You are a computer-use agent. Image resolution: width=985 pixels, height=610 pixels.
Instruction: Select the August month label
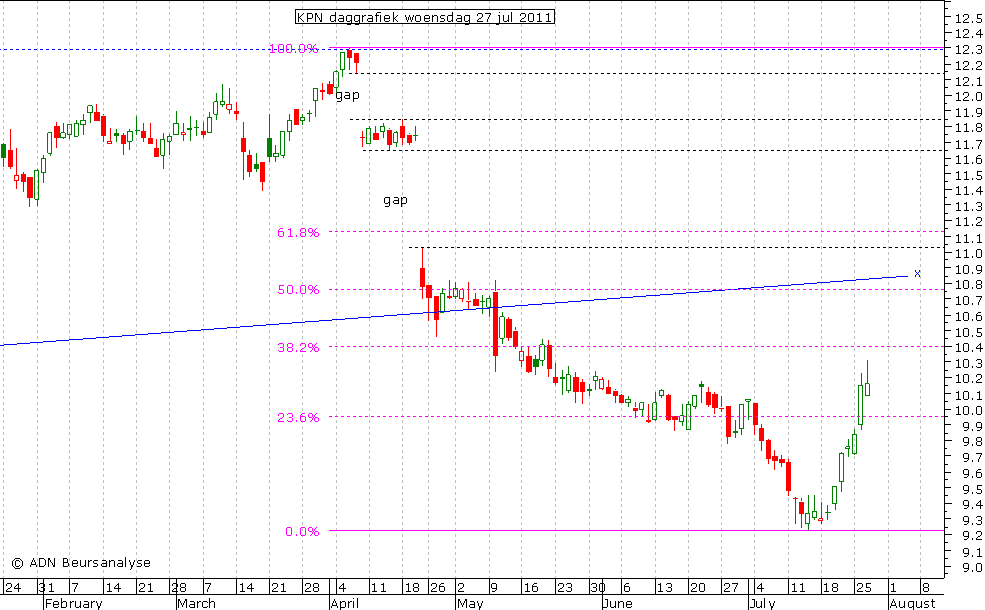[x=912, y=603]
